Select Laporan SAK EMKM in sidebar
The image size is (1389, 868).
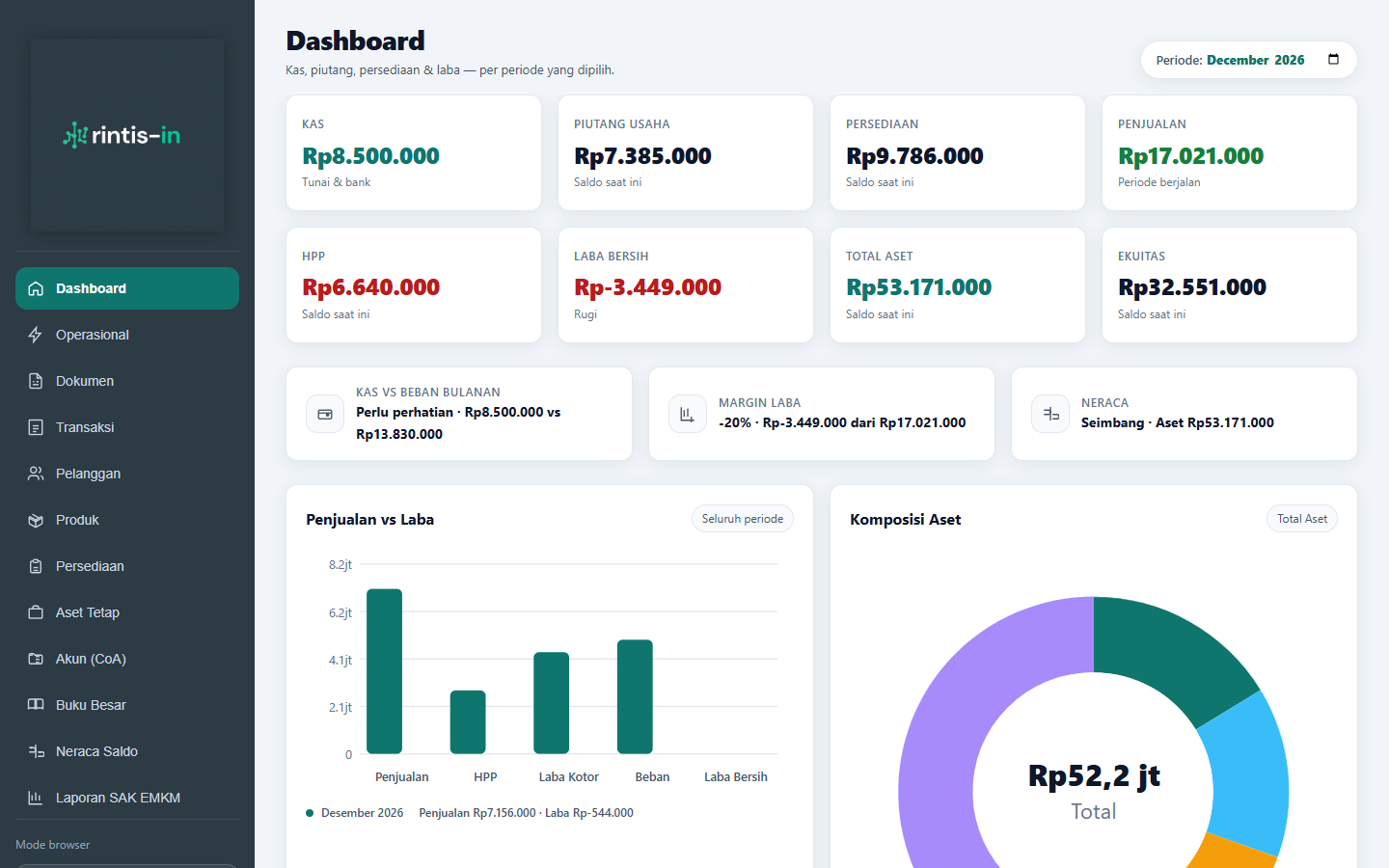127,798
